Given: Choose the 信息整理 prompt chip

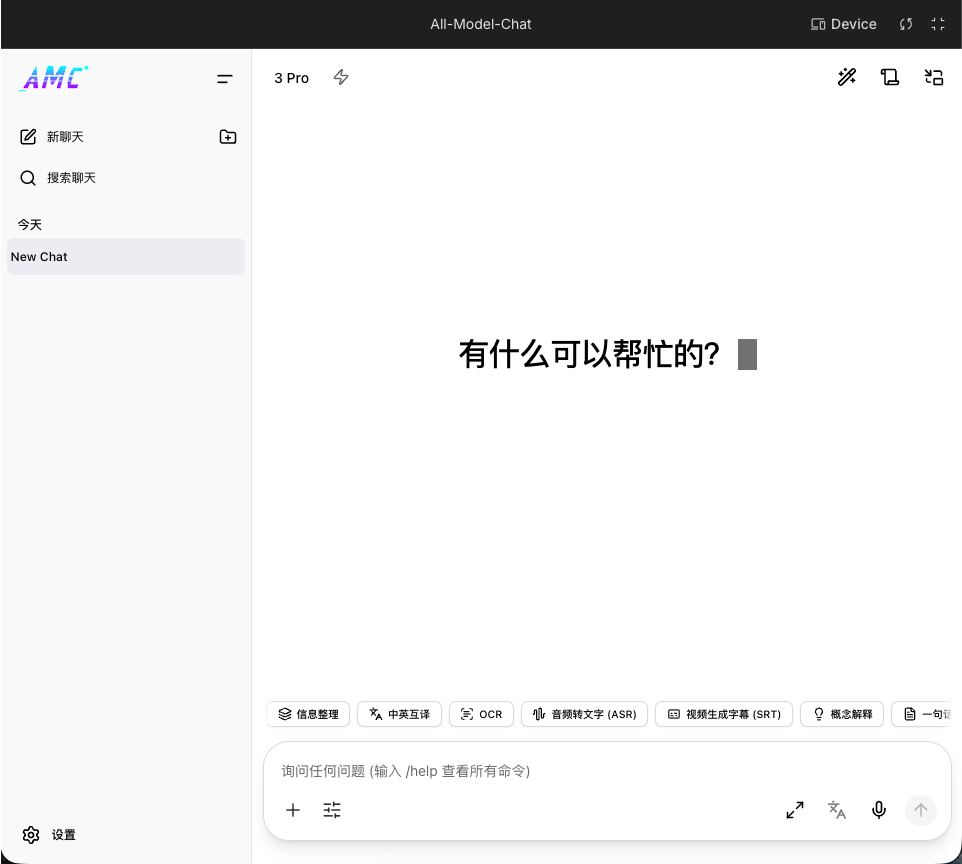Looking at the screenshot, I should [x=308, y=714].
